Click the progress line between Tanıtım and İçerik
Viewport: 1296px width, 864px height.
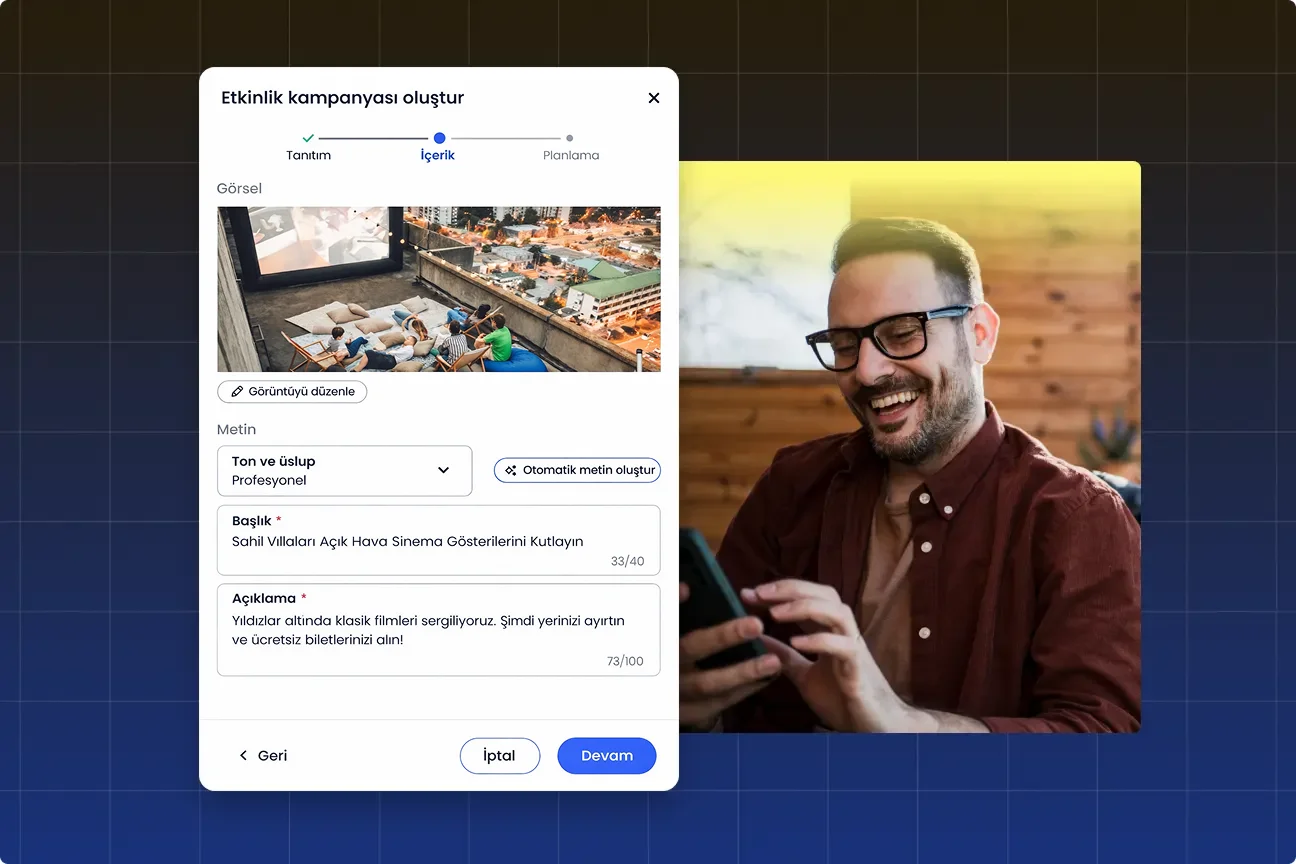tap(373, 138)
